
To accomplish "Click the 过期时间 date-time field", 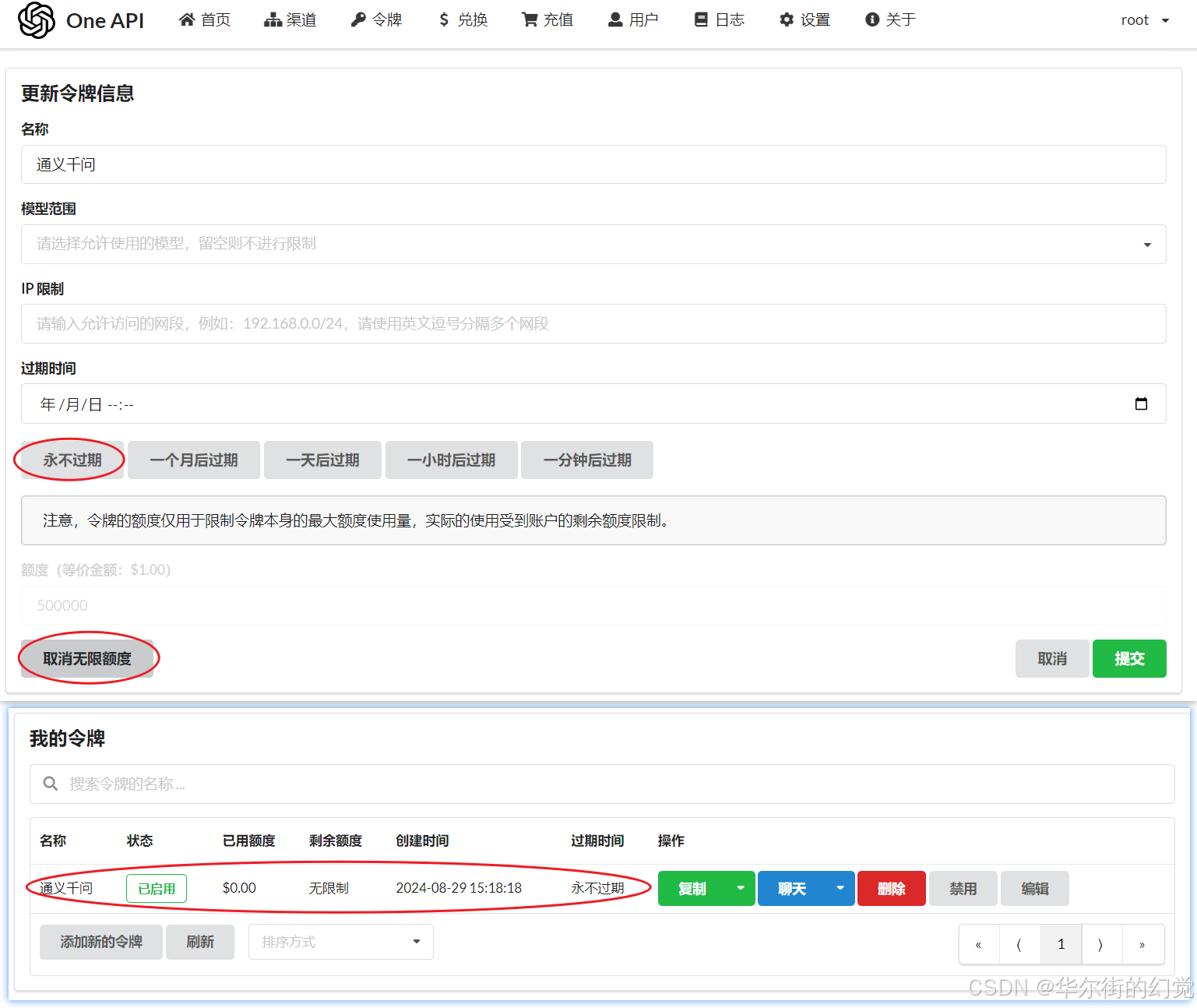I will click(593, 404).
